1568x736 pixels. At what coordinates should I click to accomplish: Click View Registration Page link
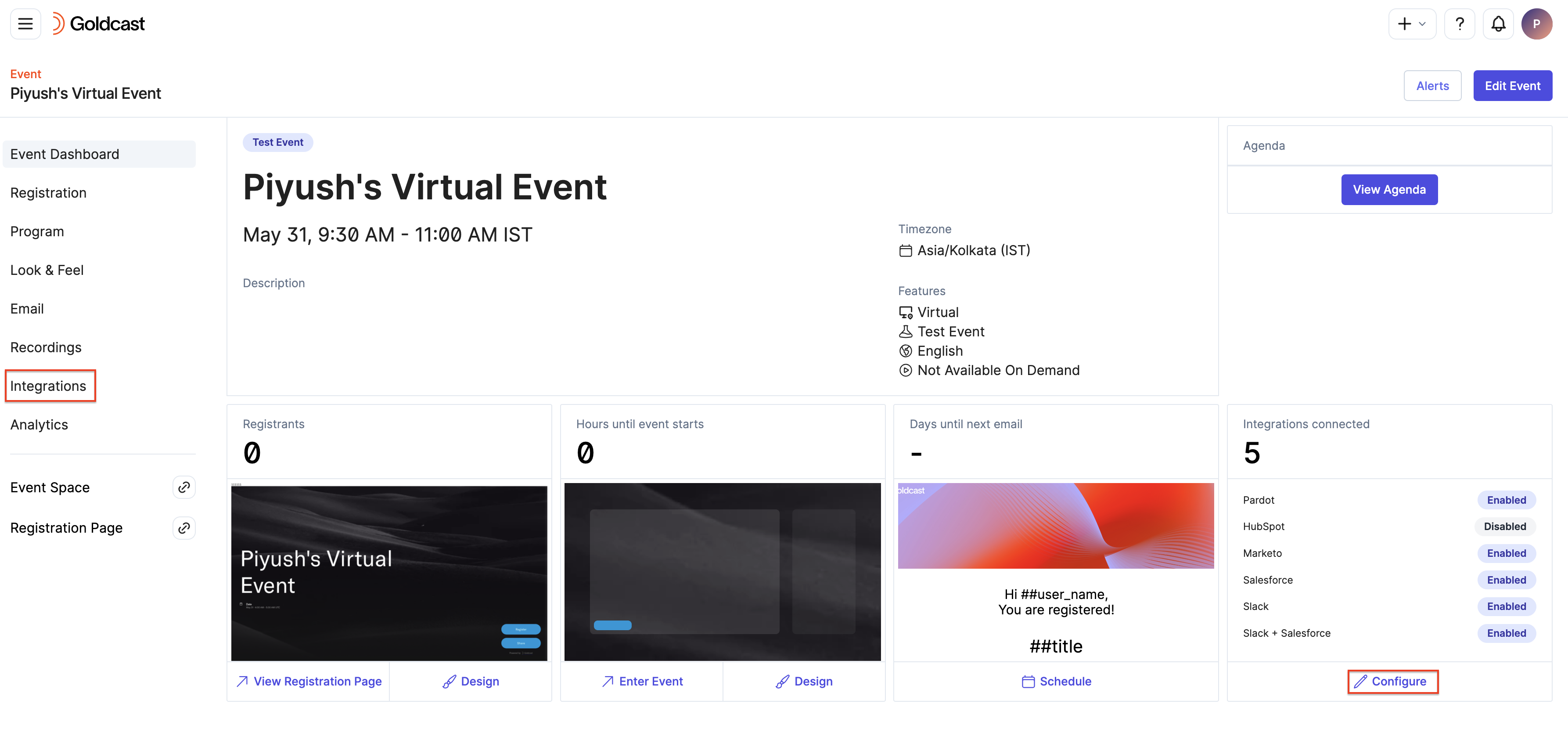click(x=309, y=682)
